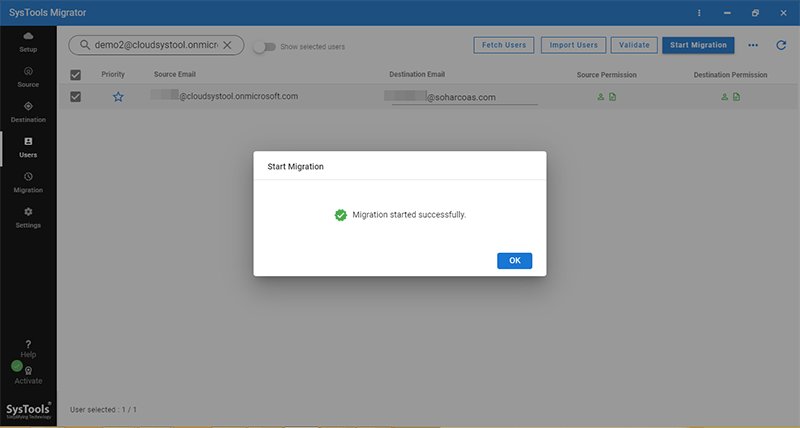Open the Migration sidebar section
The image size is (800, 428).
(x=28, y=183)
